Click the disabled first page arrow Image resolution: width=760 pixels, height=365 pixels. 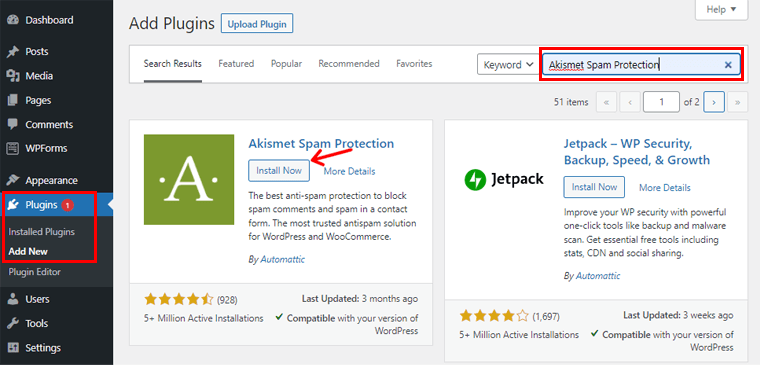pyautogui.click(x=606, y=102)
